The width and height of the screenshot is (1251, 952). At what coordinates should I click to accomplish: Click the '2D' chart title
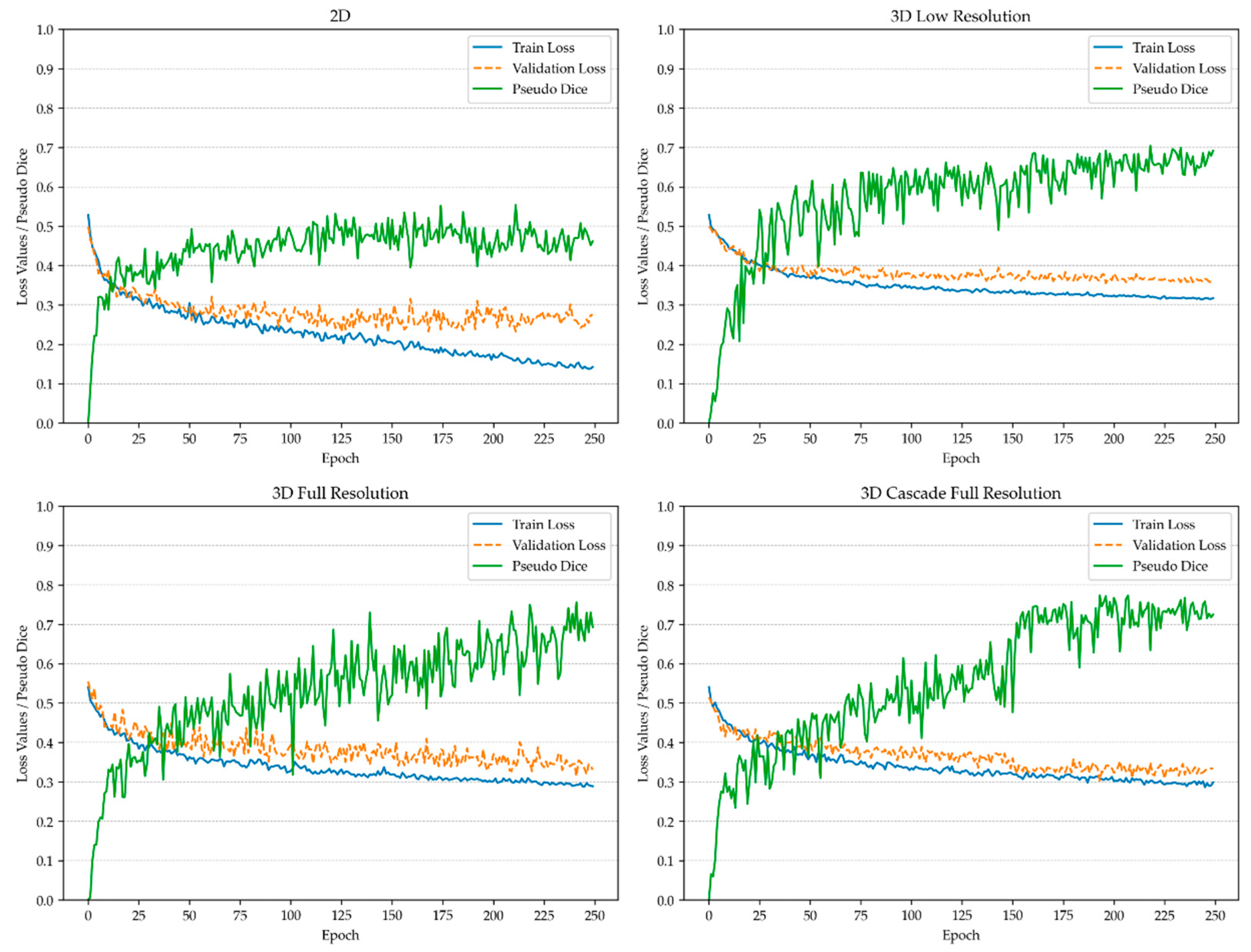pos(340,16)
